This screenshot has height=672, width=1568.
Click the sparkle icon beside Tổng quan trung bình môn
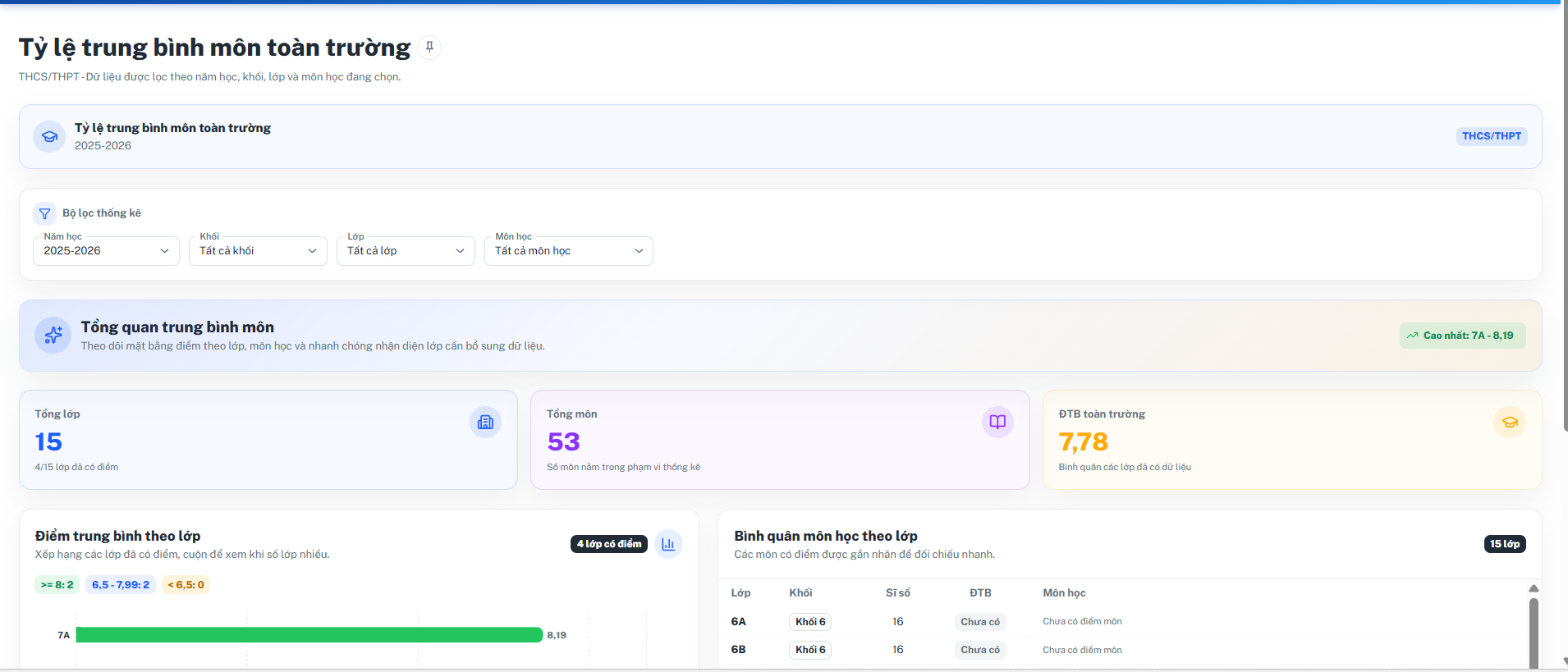[53, 335]
